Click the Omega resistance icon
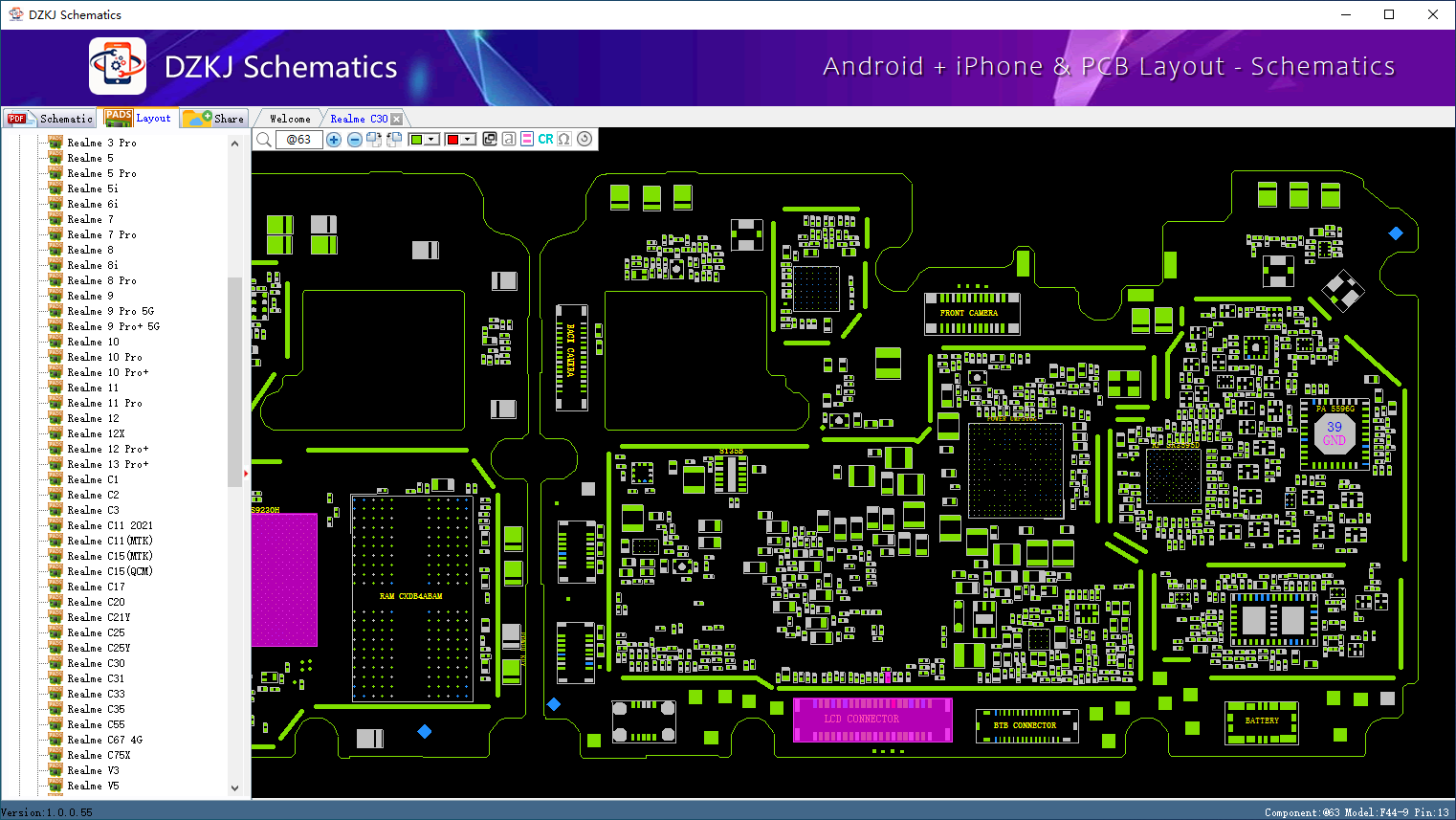Screen dimensions: 1456x820 coord(564,139)
